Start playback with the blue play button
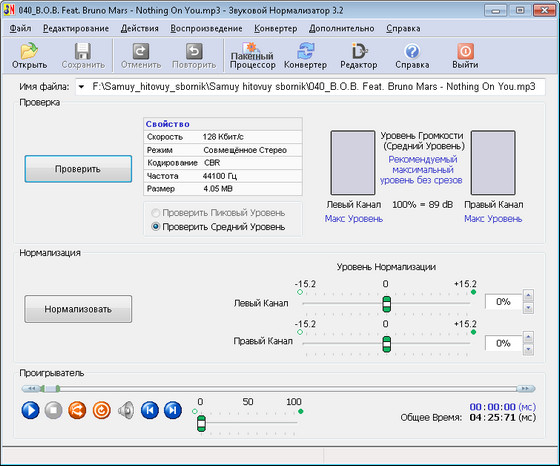This screenshot has height=466, width=560. point(30,410)
